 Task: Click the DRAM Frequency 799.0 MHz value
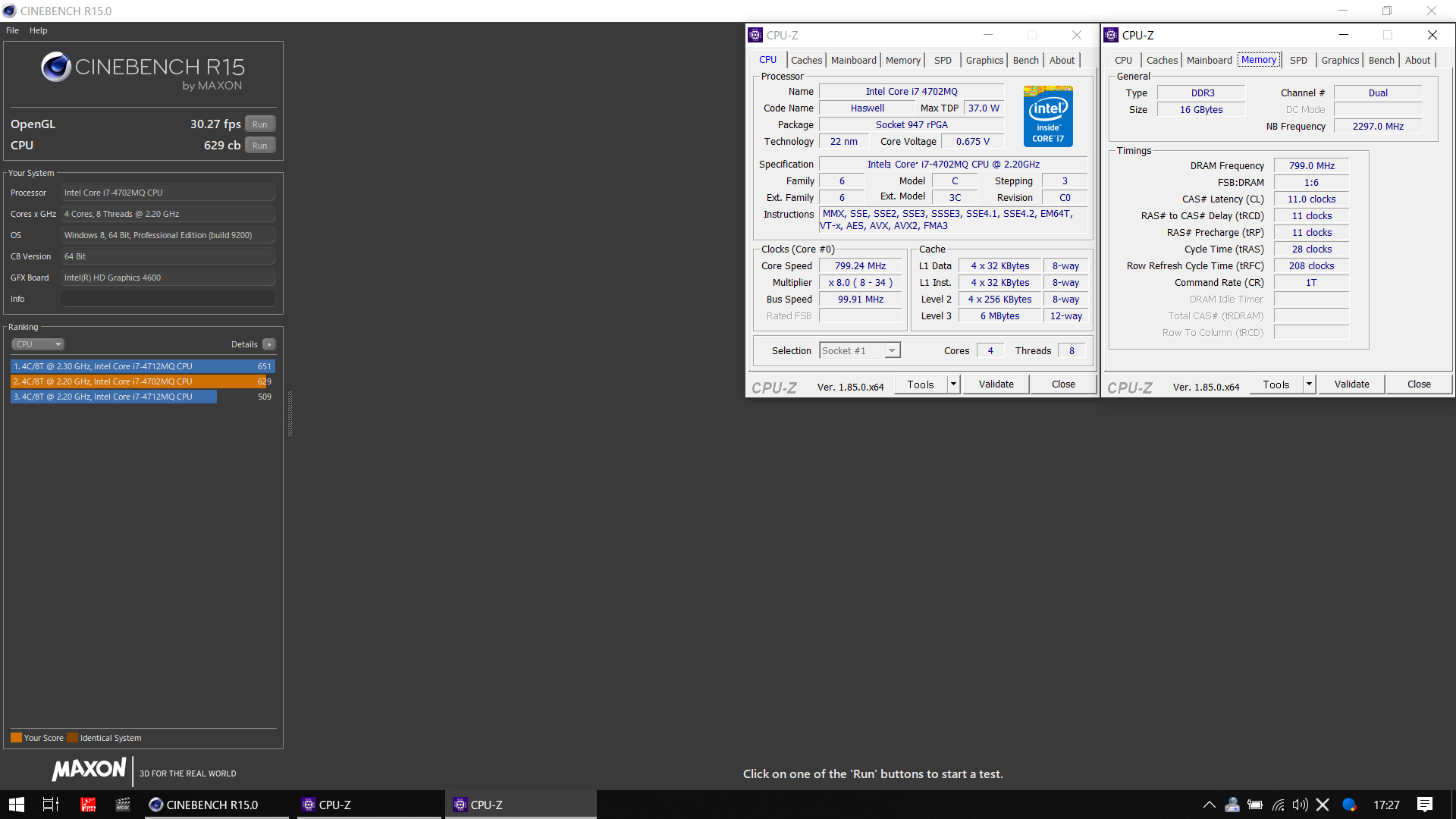[1311, 166]
